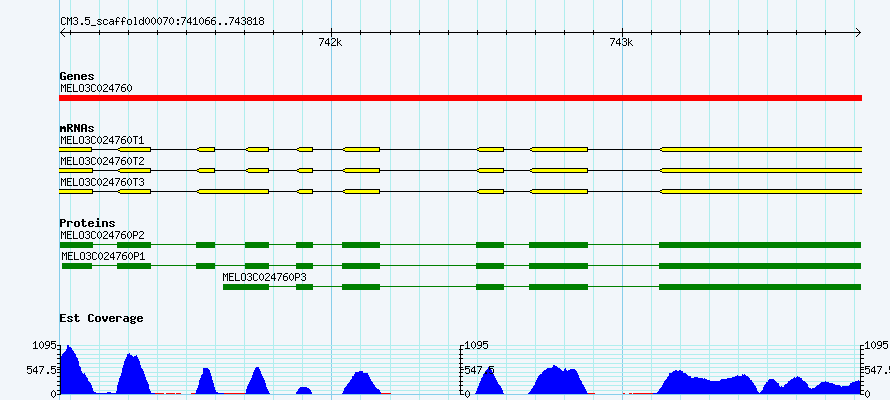This screenshot has height=400, width=890.
Task: Click the Genes track heading
Action: tap(77, 76)
